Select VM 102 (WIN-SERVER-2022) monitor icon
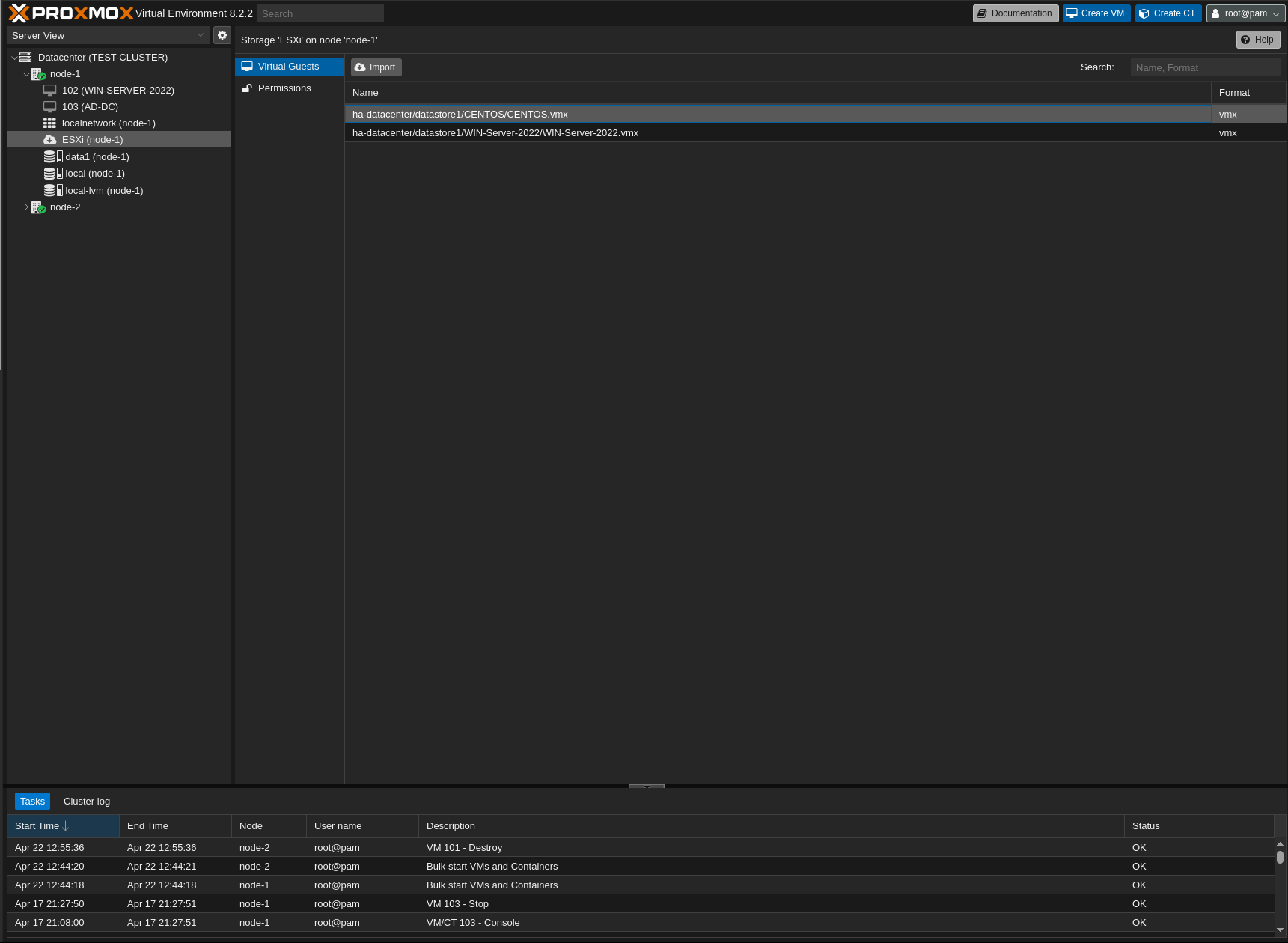Image resolution: width=1288 pixels, height=943 pixels. 50,91
